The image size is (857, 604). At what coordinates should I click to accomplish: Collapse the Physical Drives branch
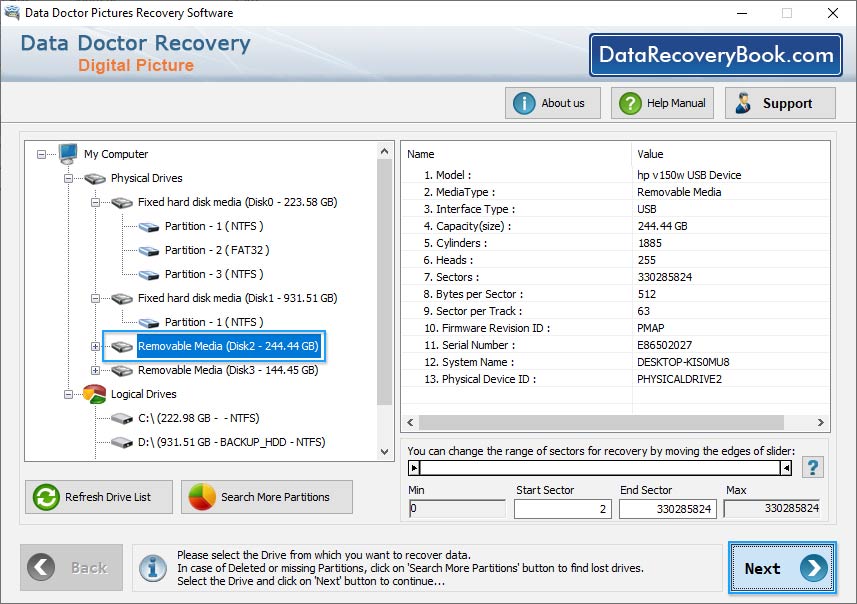pyautogui.click(x=66, y=178)
